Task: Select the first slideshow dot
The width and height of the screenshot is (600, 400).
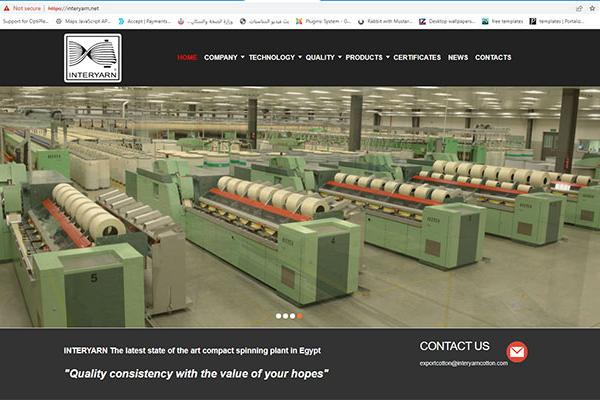Action: pyautogui.click(x=279, y=316)
